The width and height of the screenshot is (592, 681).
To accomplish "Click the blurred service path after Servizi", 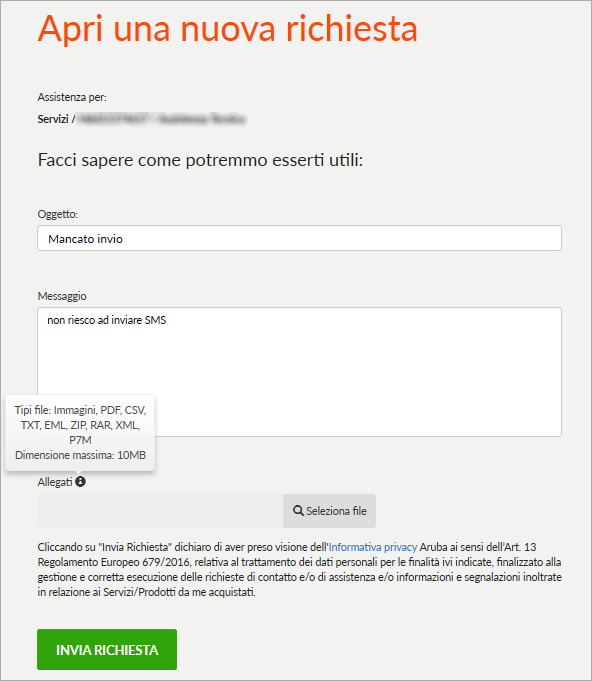I will coord(162,119).
